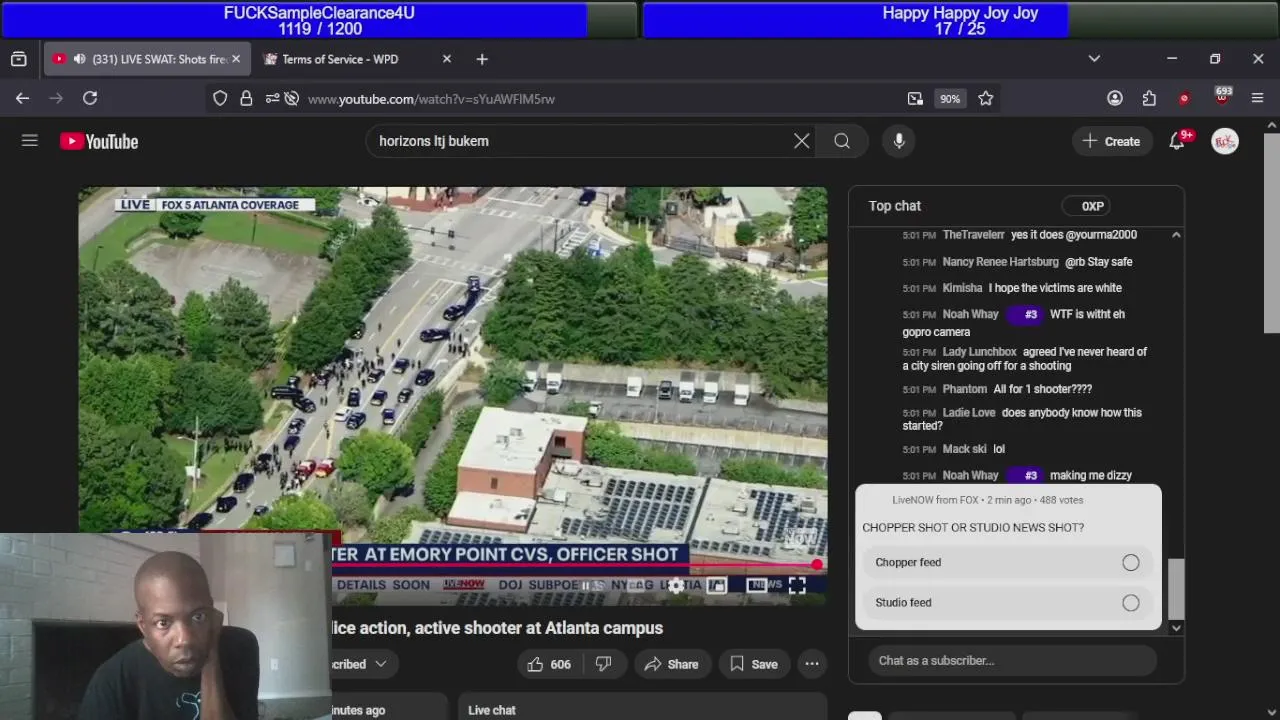Switch video to theater mode
The height and width of the screenshot is (720, 1280).
(x=757, y=586)
